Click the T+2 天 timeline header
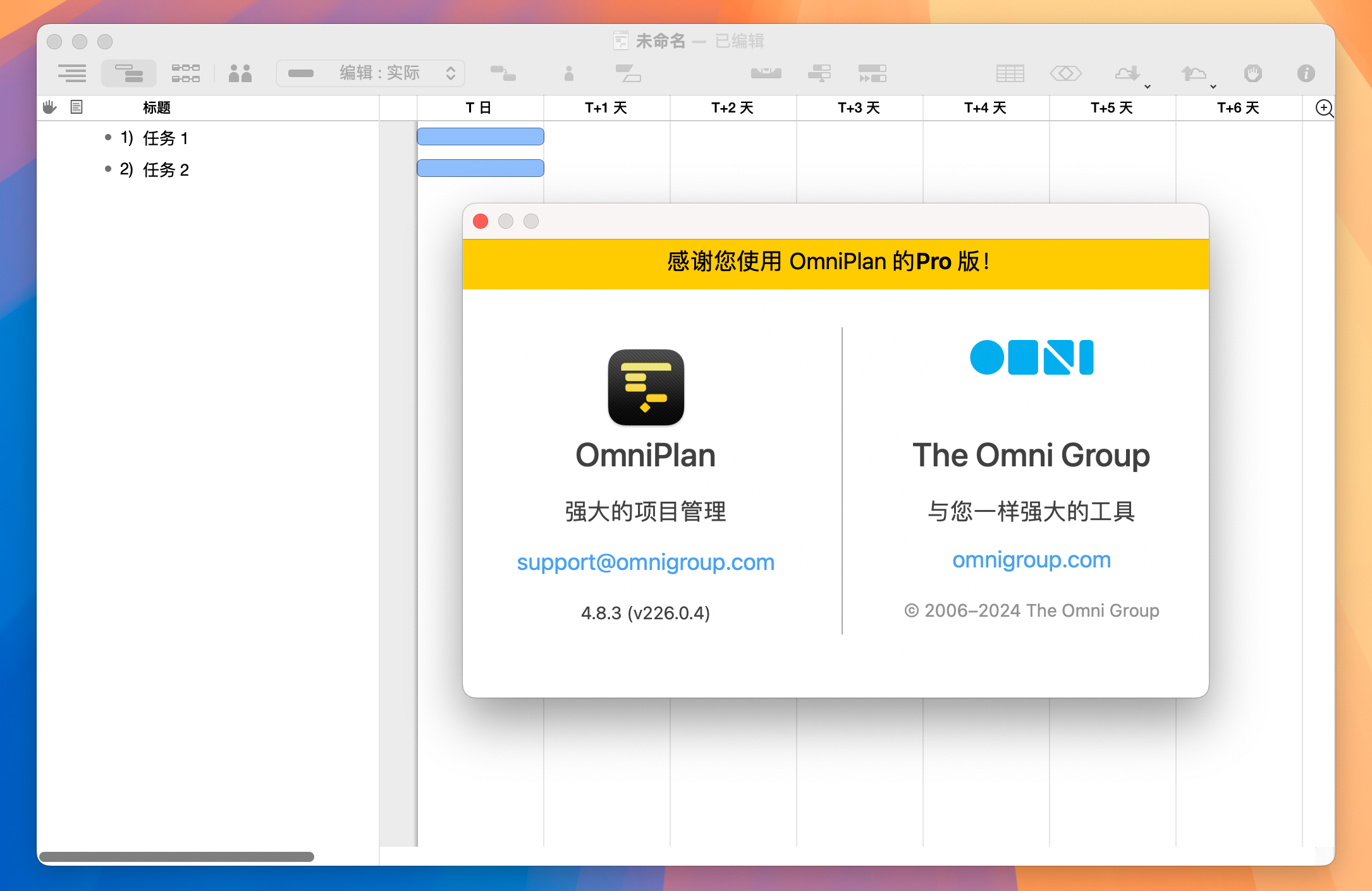This screenshot has height=891, width=1372. click(x=732, y=107)
